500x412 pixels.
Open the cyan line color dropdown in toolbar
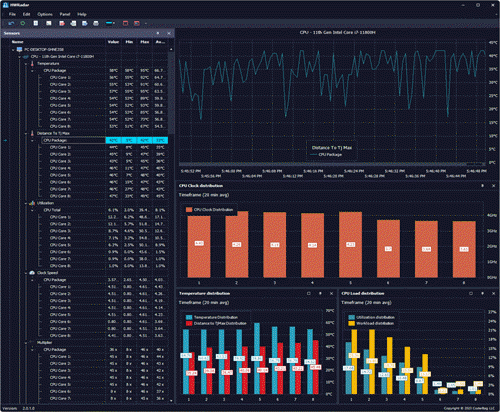(x=110, y=23)
